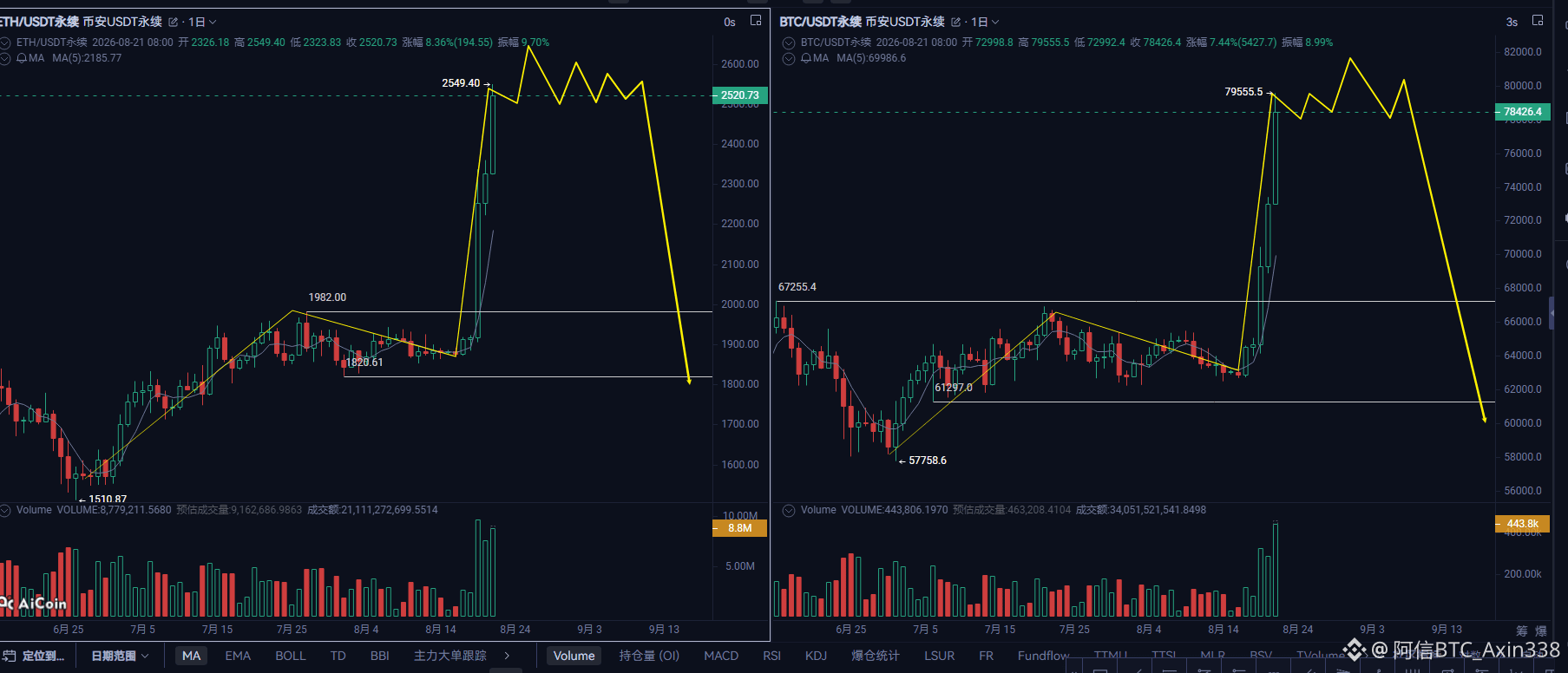The height and width of the screenshot is (673, 1568).
Task: Click the BTC 67255.4 price label
Action: coord(797,287)
